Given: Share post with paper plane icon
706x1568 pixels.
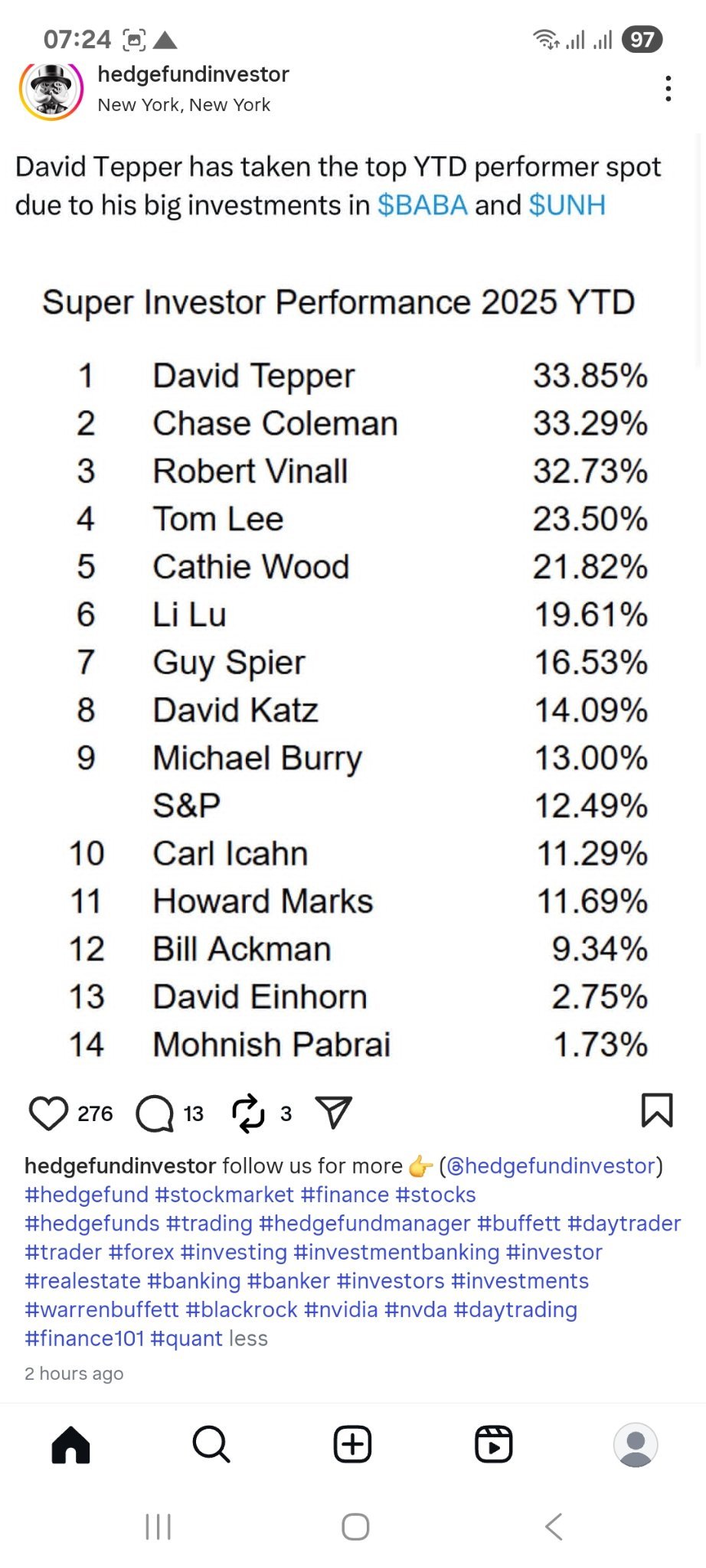Looking at the screenshot, I should click(334, 1113).
